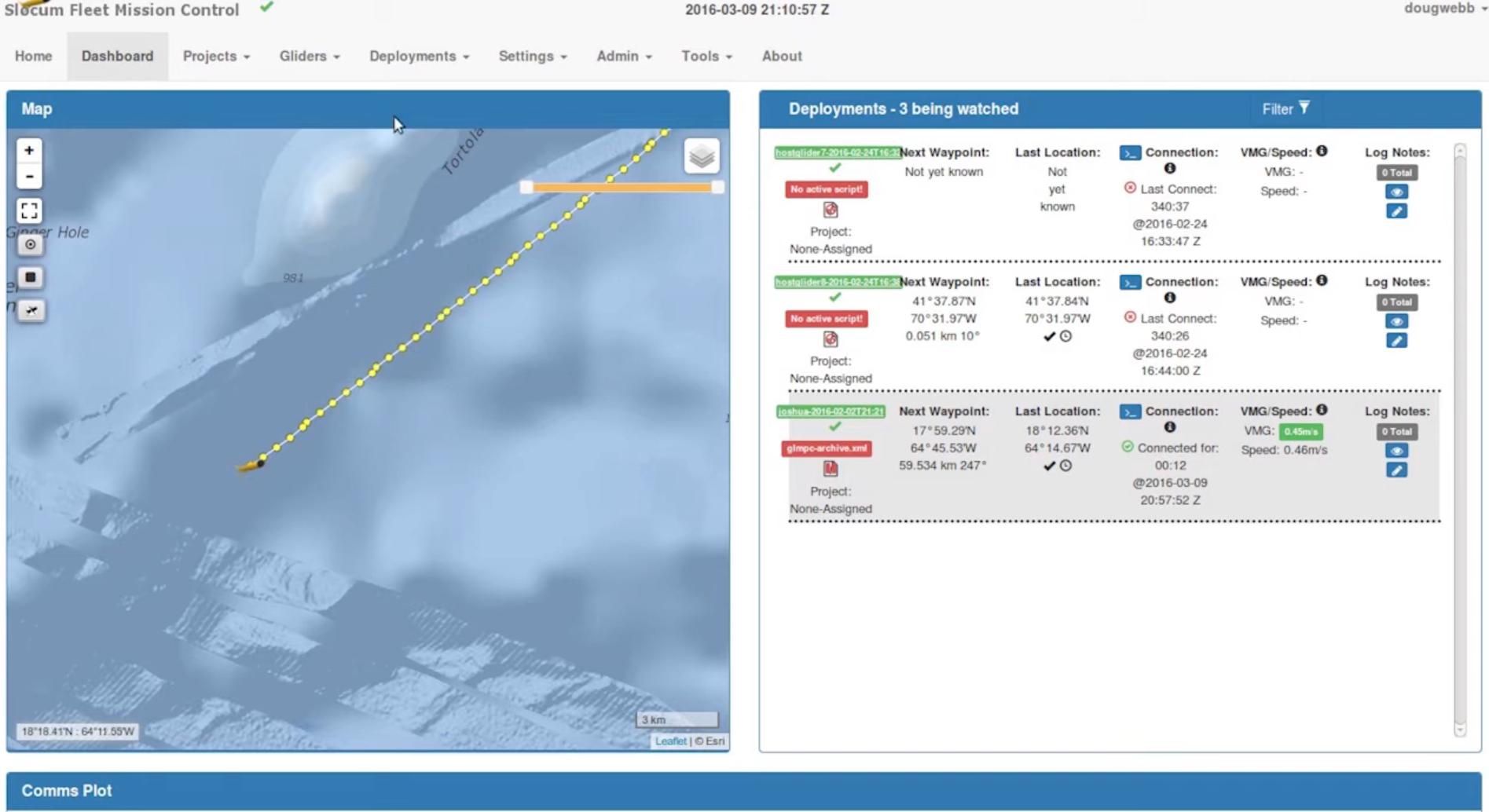Click hostglider8 No active script badge
The image size is (1489, 812).
pos(827,319)
